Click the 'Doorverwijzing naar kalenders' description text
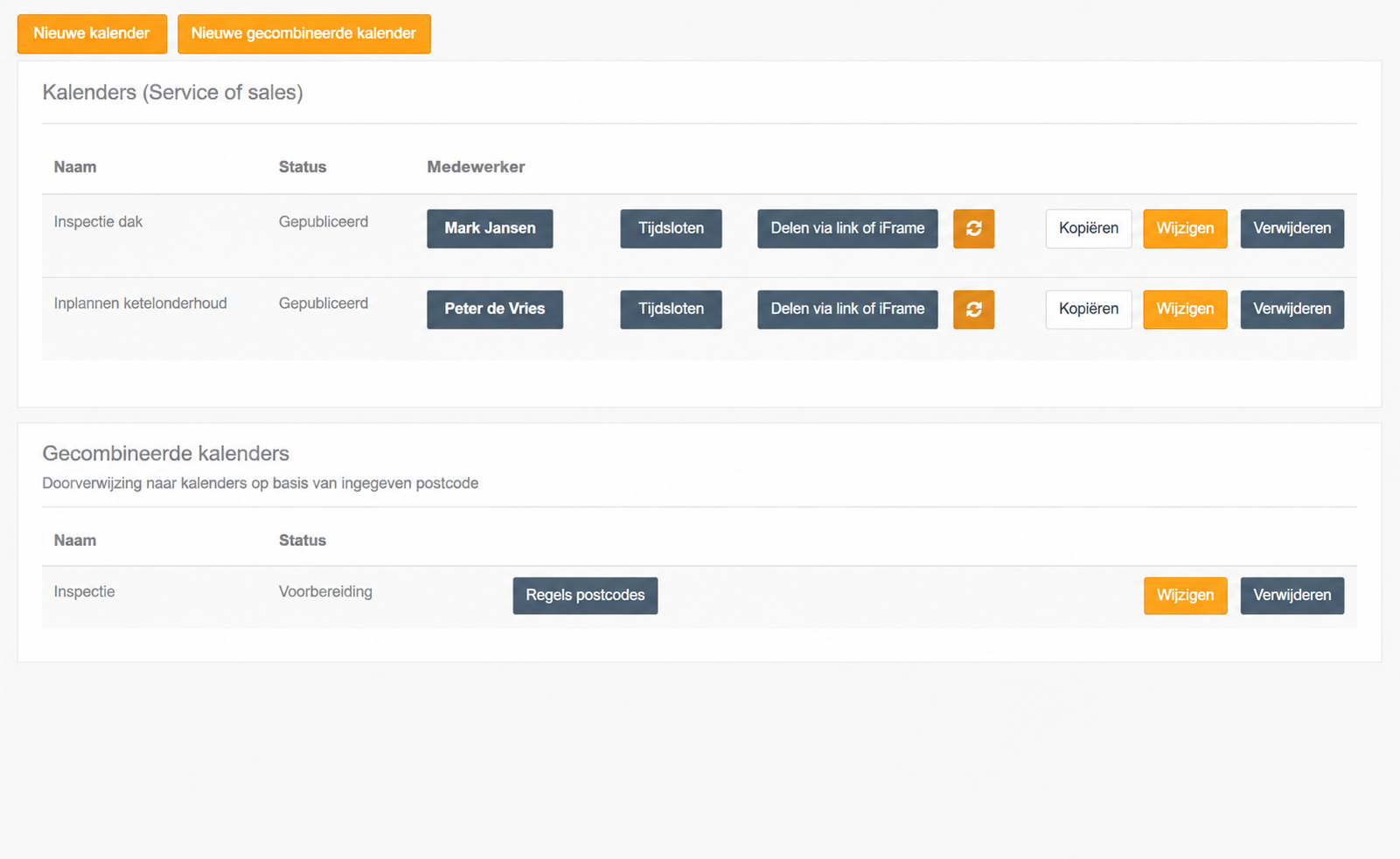The height and width of the screenshot is (859, 1400). pyautogui.click(x=260, y=484)
